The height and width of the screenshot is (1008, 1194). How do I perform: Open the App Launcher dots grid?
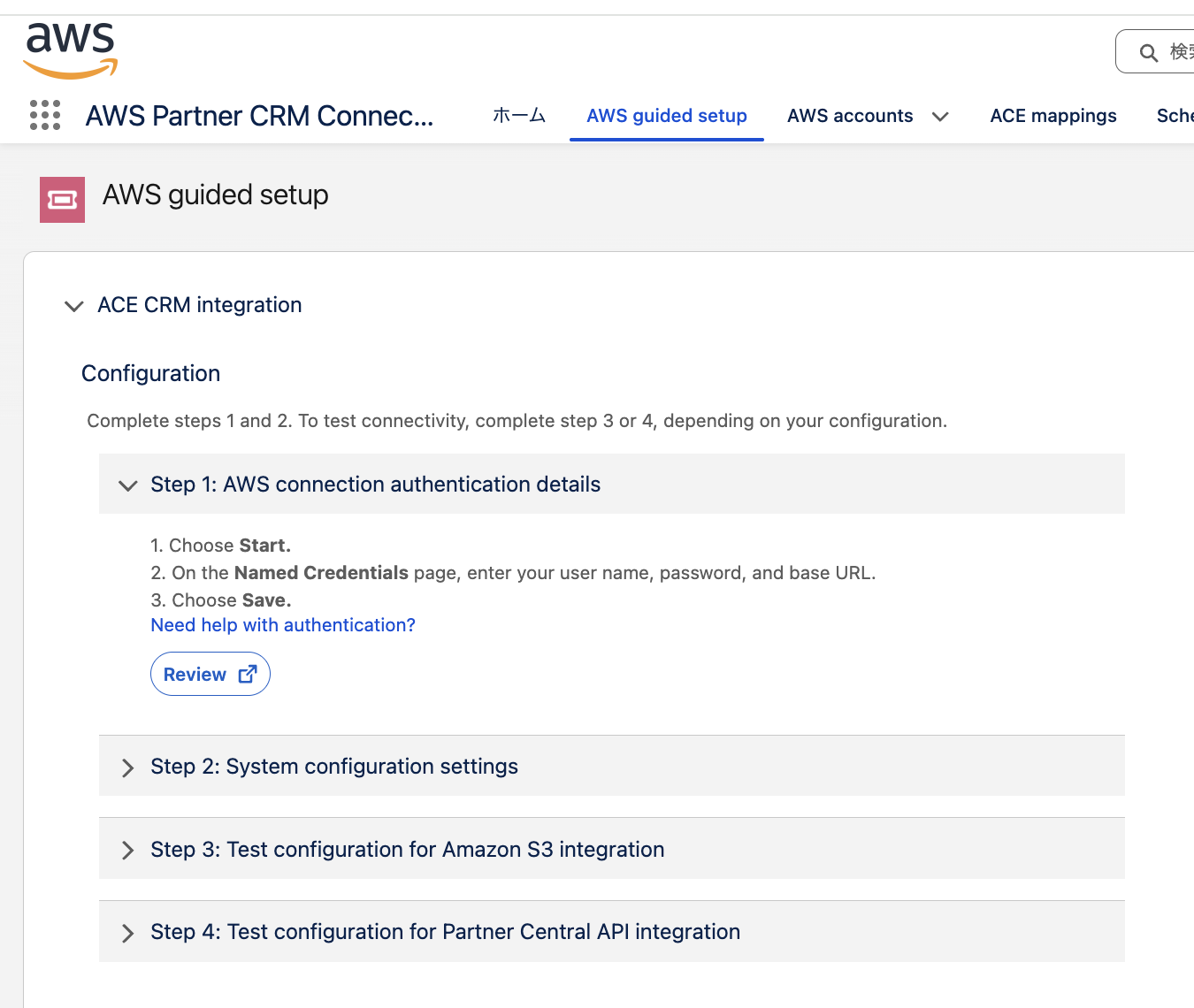click(x=45, y=115)
